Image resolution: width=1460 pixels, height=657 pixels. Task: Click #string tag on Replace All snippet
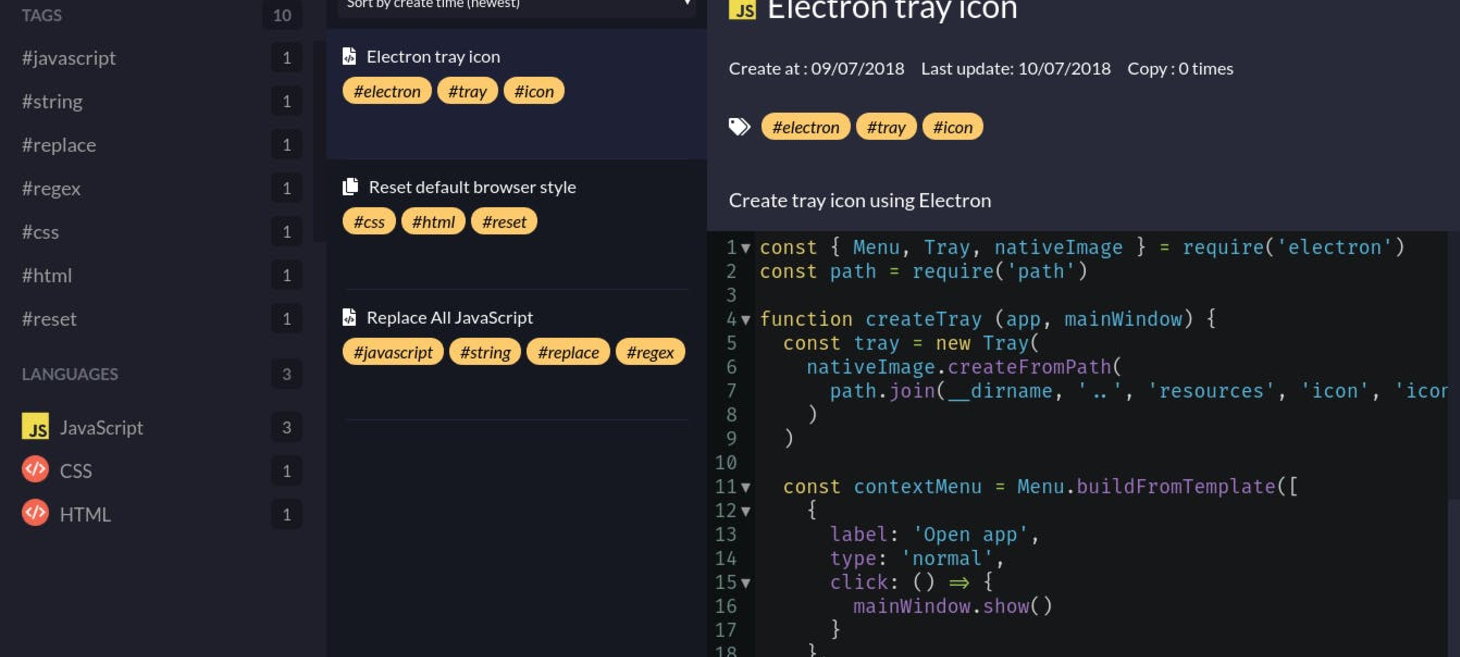click(485, 352)
